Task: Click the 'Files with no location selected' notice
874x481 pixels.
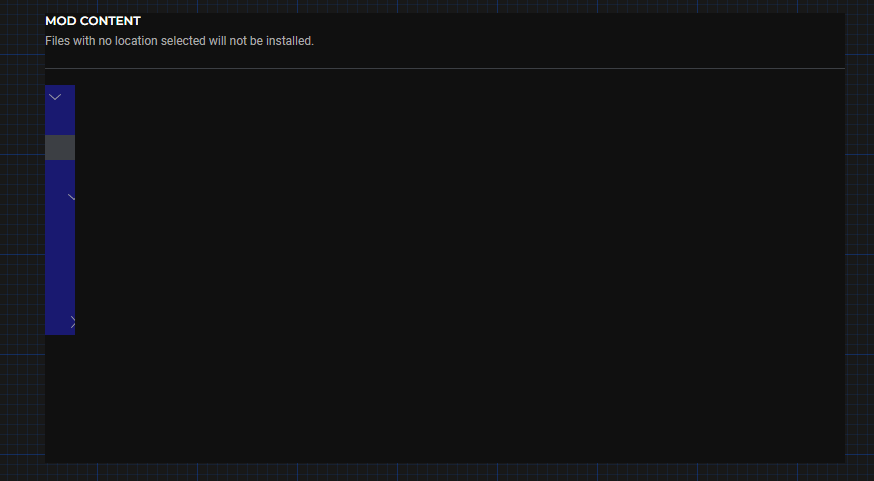Action: pyautogui.click(x=179, y=41)
